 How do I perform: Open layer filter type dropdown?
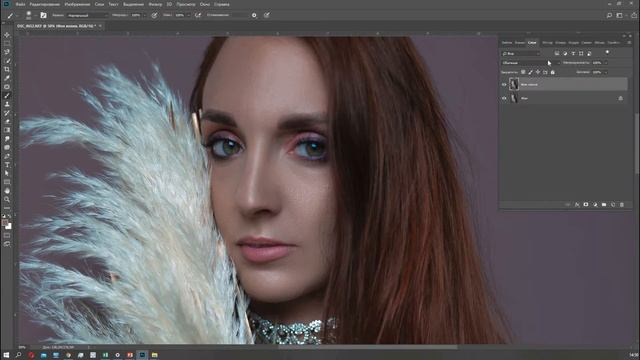tap(521, 53)
